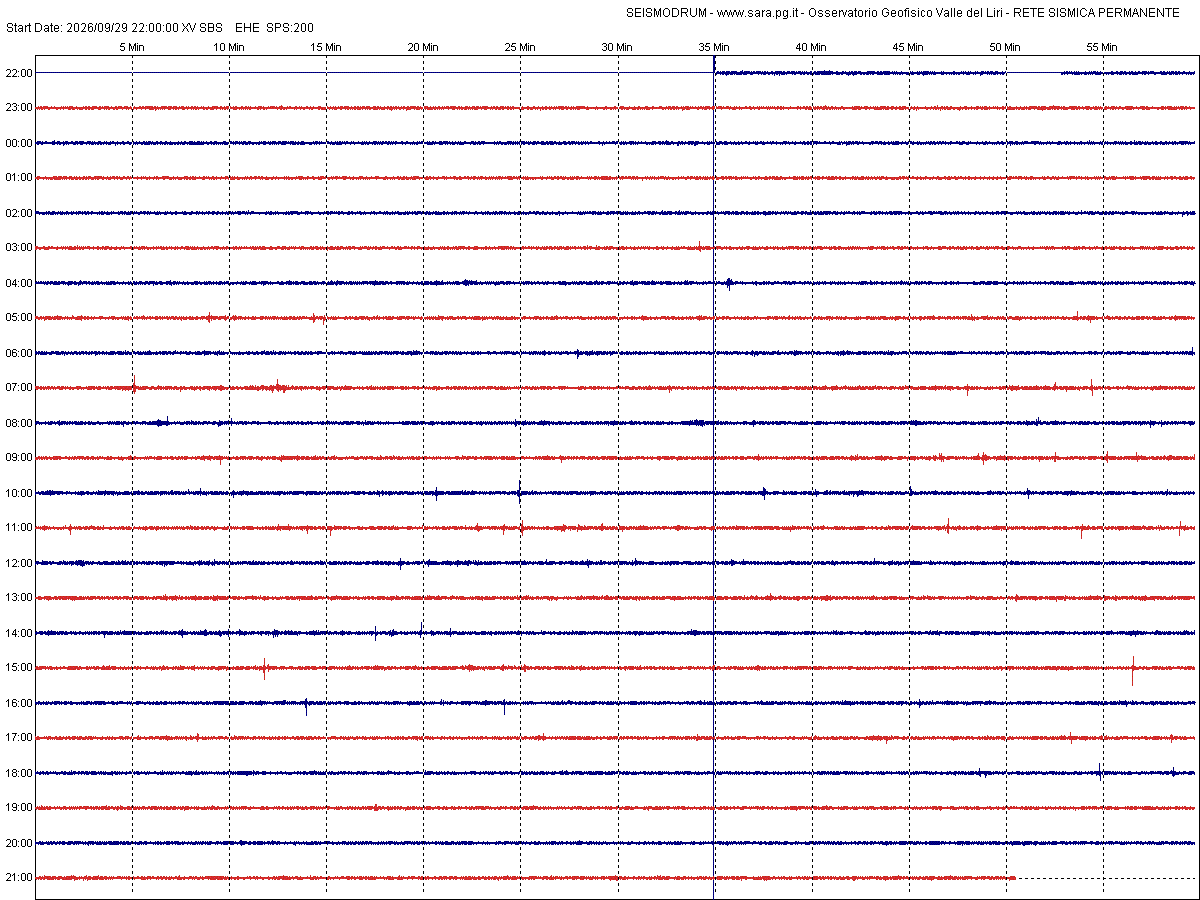This screenshot has height=900, width=1200.
Task: Click the 15:00 hour row label
Action: pos(19,668)
